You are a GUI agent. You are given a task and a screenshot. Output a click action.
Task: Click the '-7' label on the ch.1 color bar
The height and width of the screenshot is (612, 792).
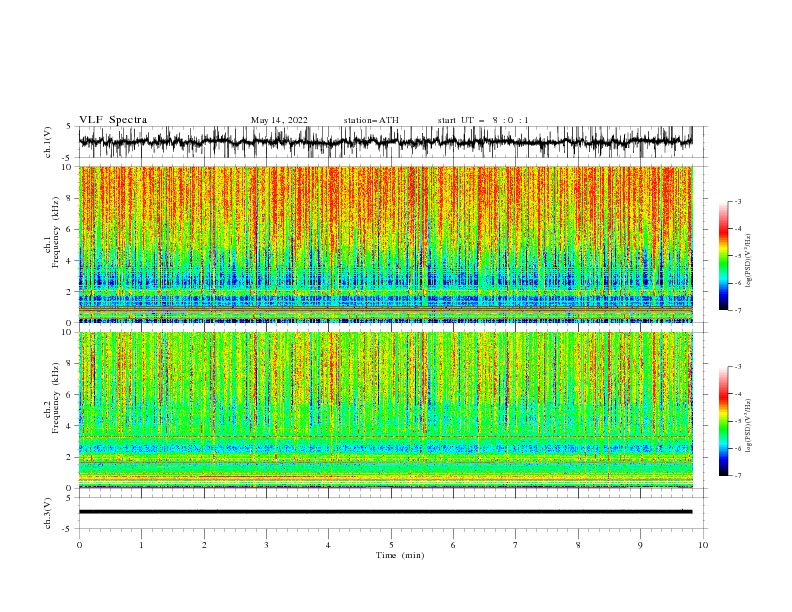click(x=737, y=310)
